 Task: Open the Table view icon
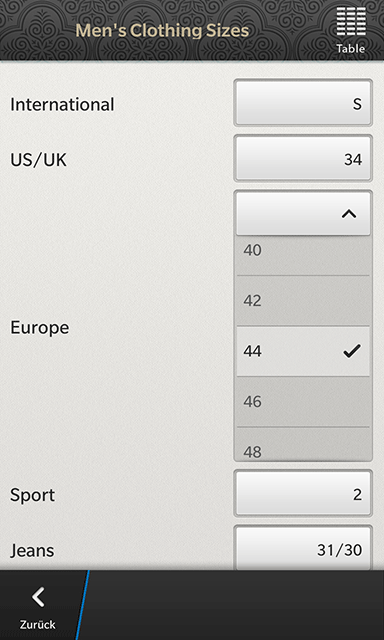coord(351,22)
